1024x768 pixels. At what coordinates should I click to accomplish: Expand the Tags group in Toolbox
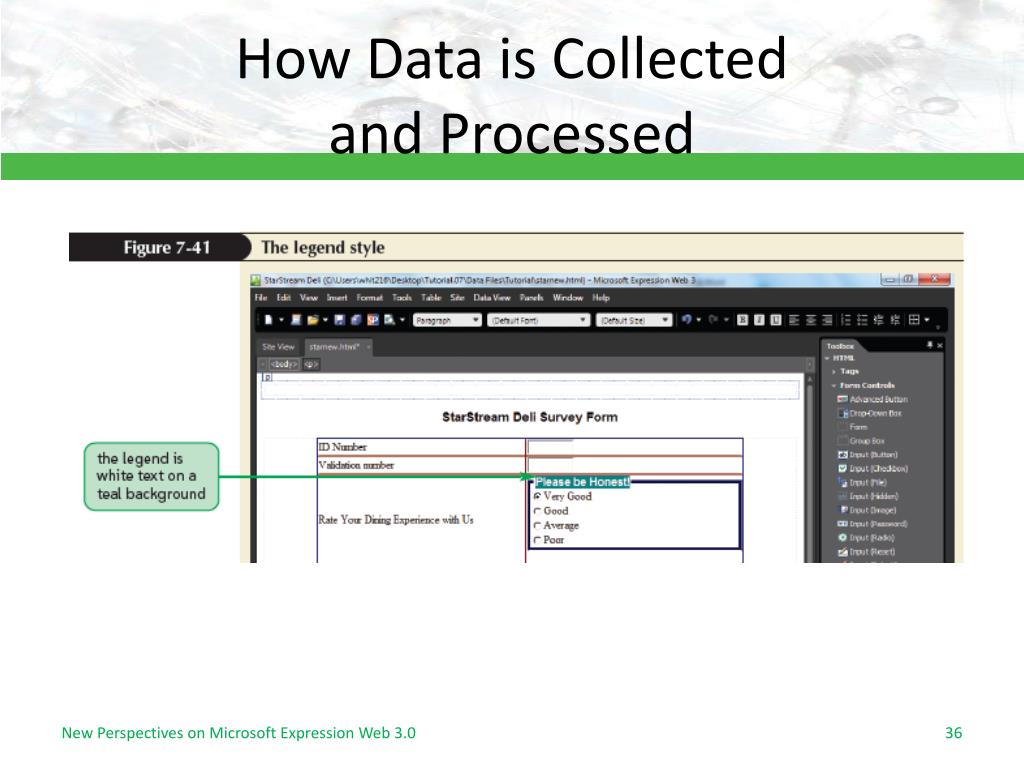pyautogui.click(x=834, y=372)
